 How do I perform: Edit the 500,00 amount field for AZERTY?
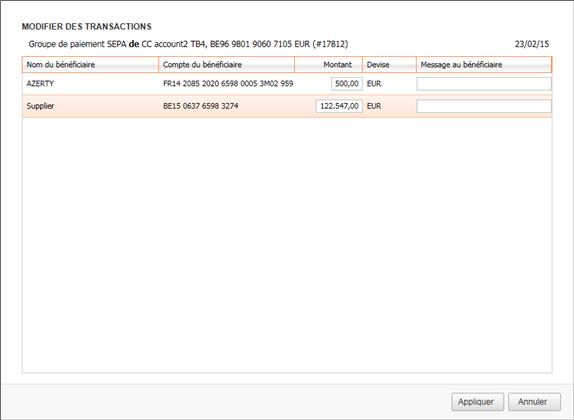pyautogui.click(x=347, y=84)
